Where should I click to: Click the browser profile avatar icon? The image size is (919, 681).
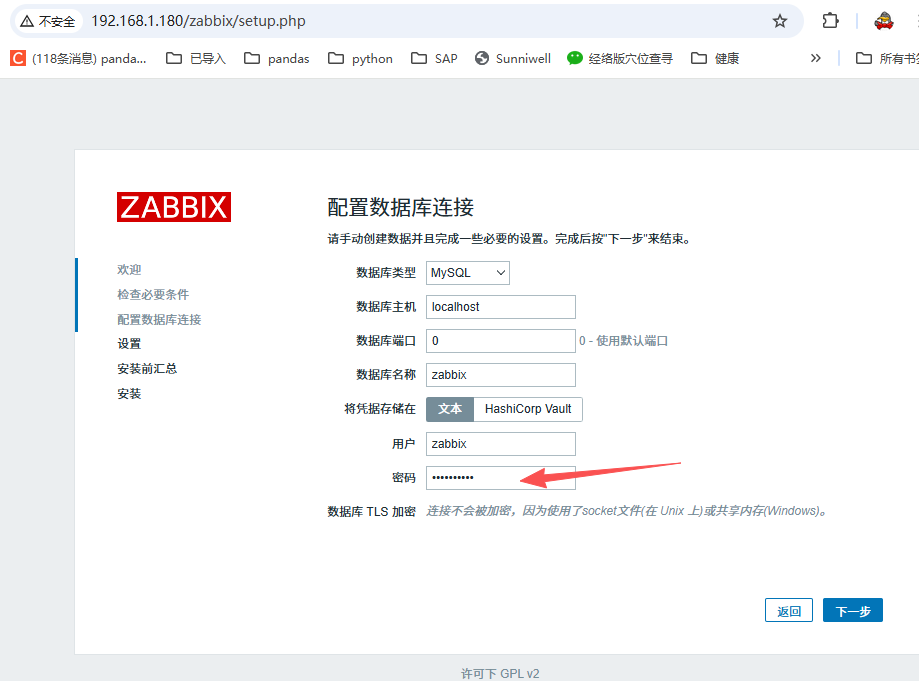pyautogui.click(x=883, y=22)
